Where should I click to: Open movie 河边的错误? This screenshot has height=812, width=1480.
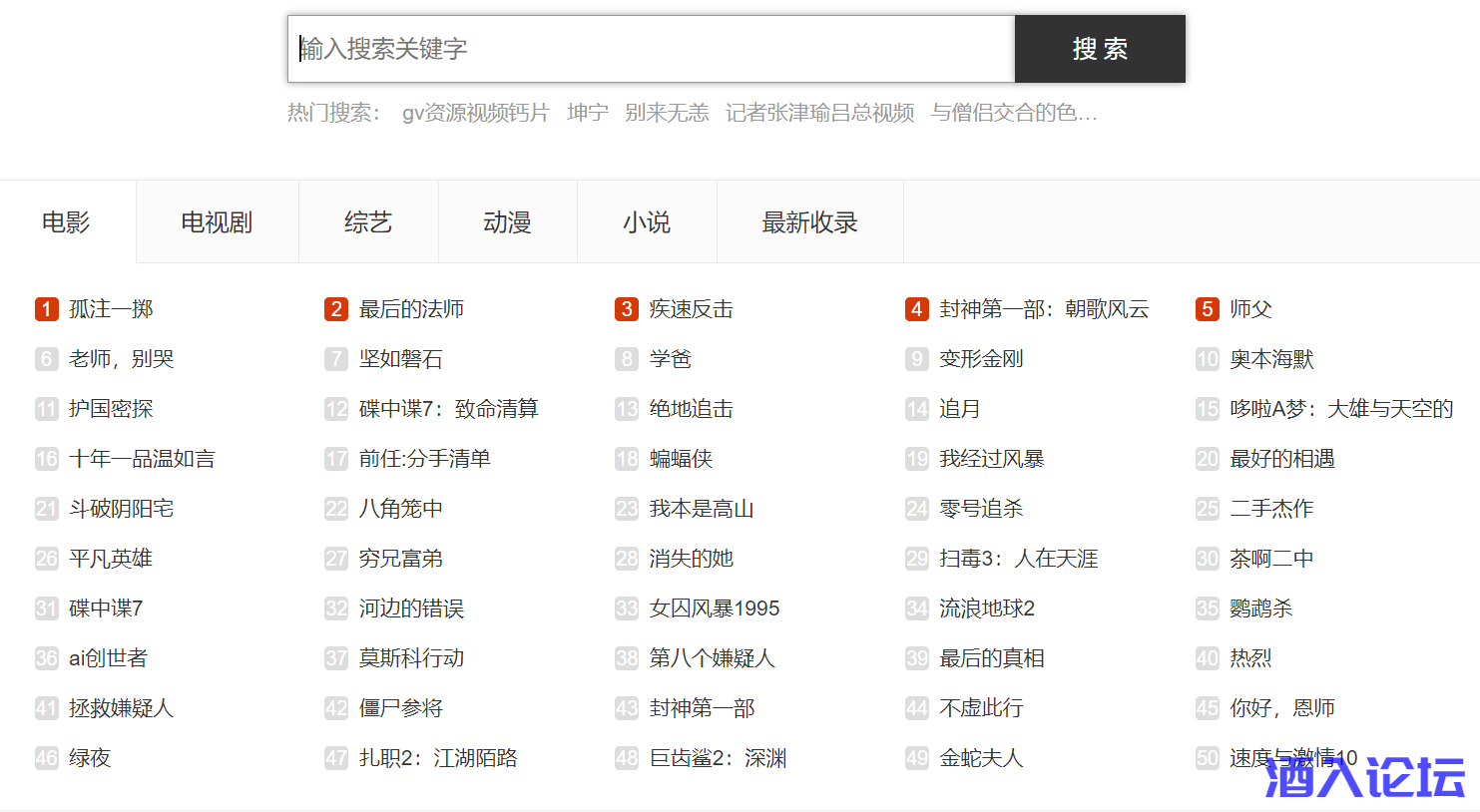tap(411, 609)
